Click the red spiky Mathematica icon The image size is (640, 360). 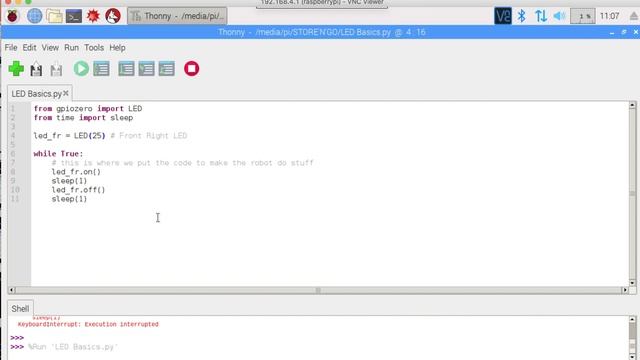93,16
